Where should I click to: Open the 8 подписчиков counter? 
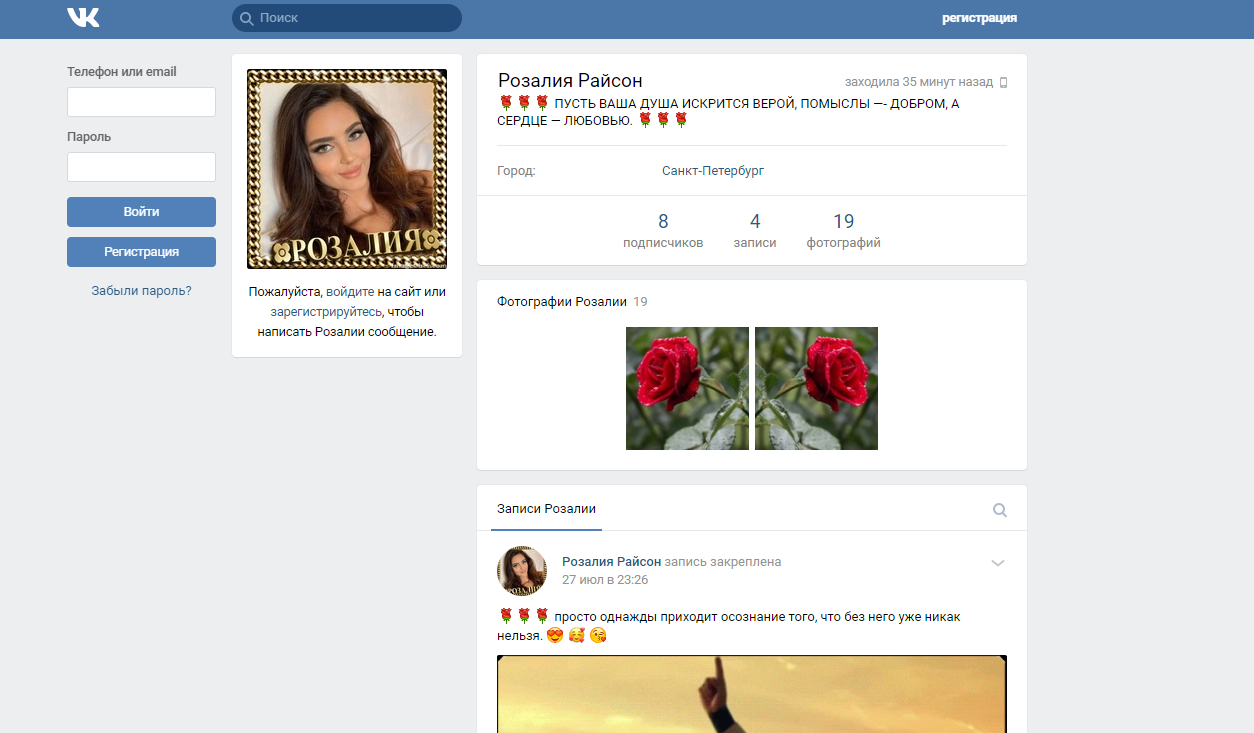click(x=663, y=231)
